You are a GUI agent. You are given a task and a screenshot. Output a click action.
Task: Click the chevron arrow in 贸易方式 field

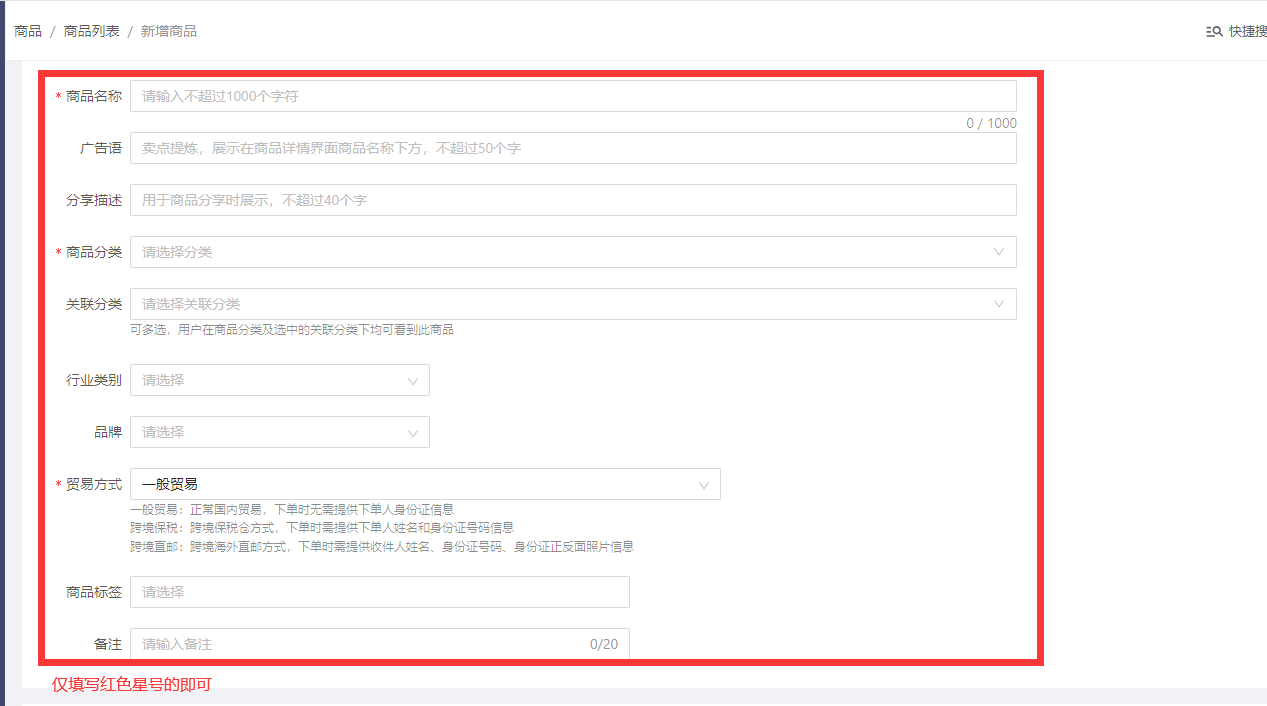click(x=703, y=485)
